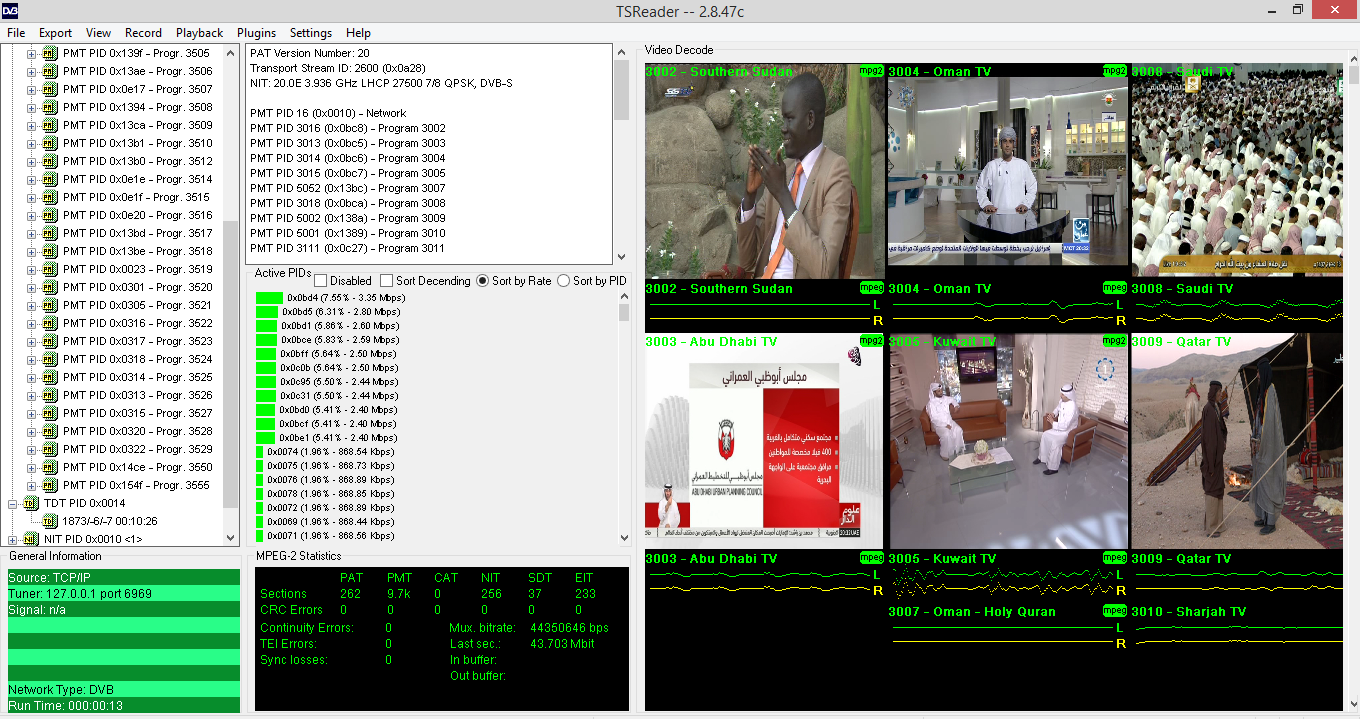Click the PMT icon for Progr. 3523
This screenshot has height=719, width=1360.
point(50,342)
